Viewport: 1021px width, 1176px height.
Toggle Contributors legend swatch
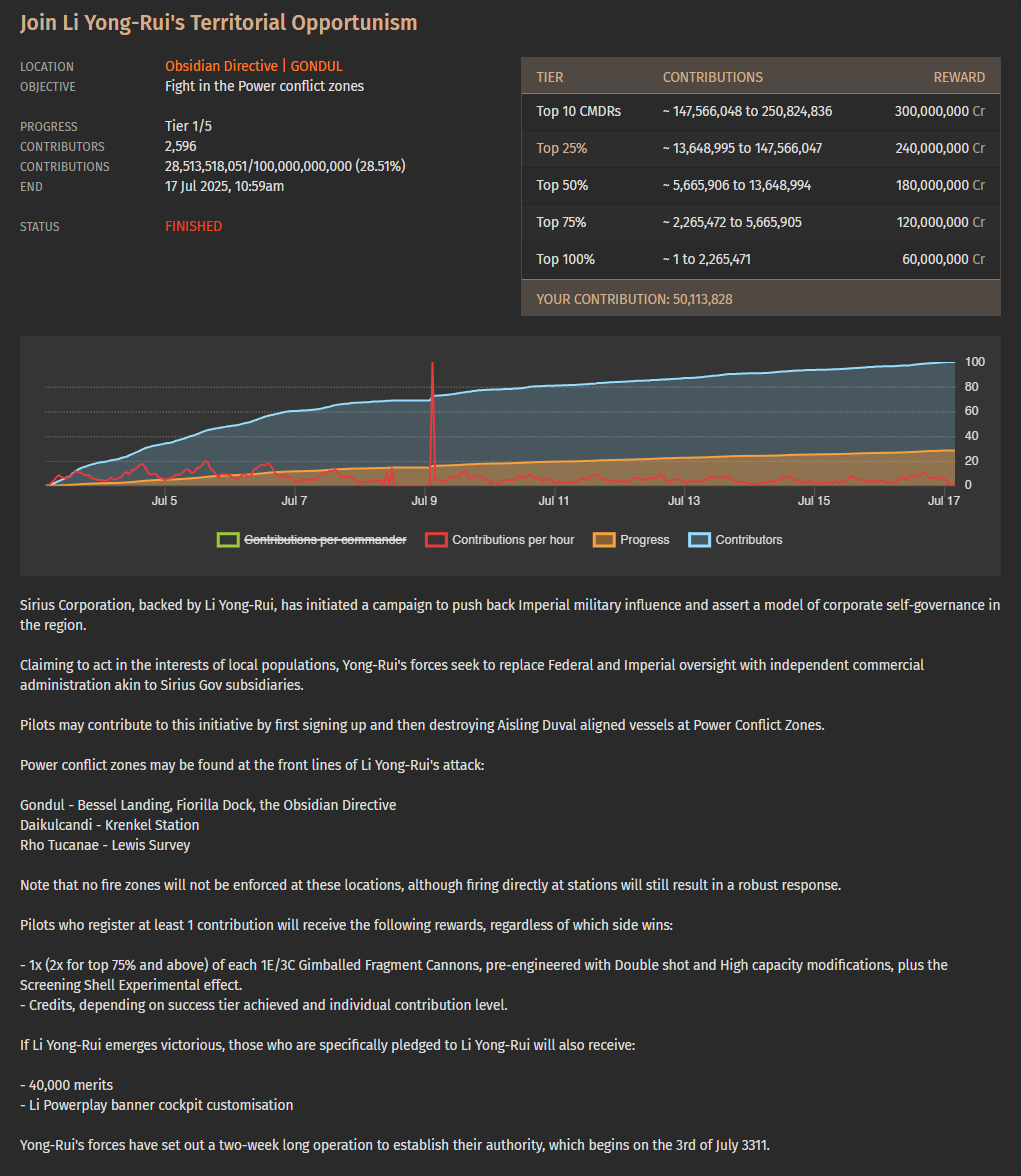(x=699, y=540)
